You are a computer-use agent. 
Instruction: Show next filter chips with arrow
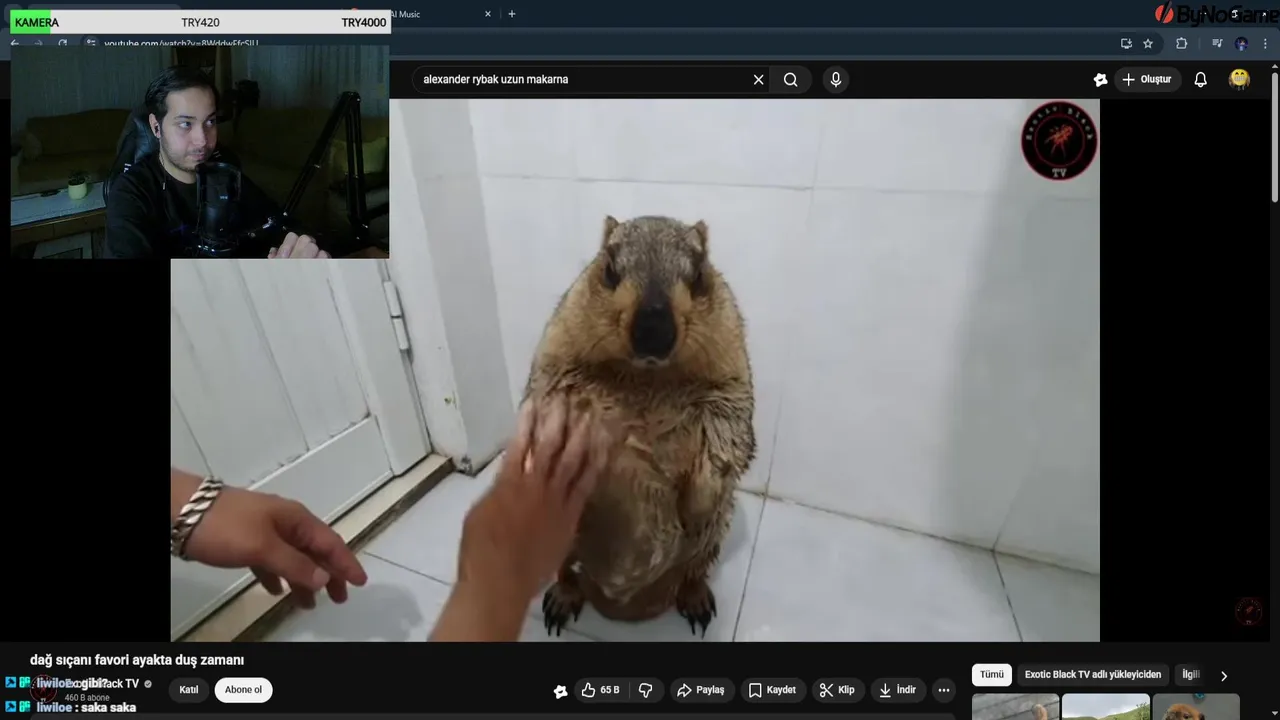[x=1224, y=676]
